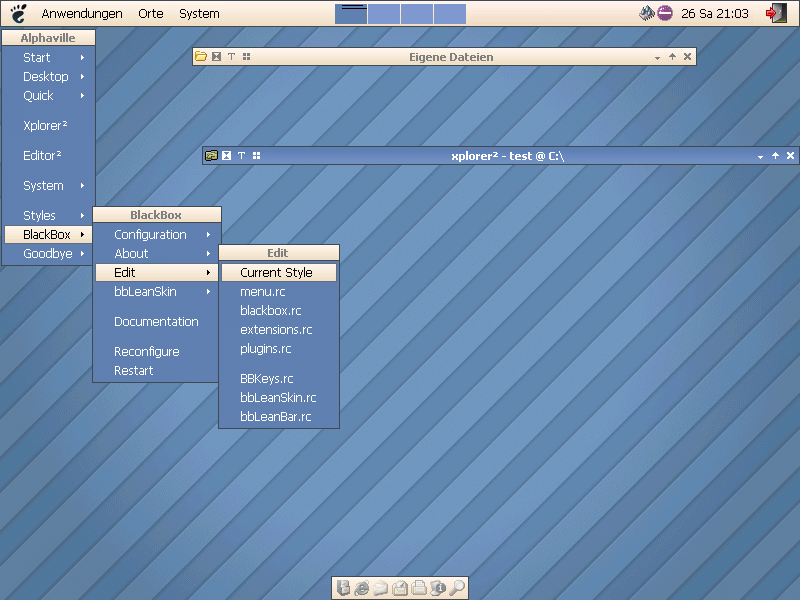800x600 pixels.
Task: Launch Internet Explorer from the bottom dock
Action: (362, 588)
